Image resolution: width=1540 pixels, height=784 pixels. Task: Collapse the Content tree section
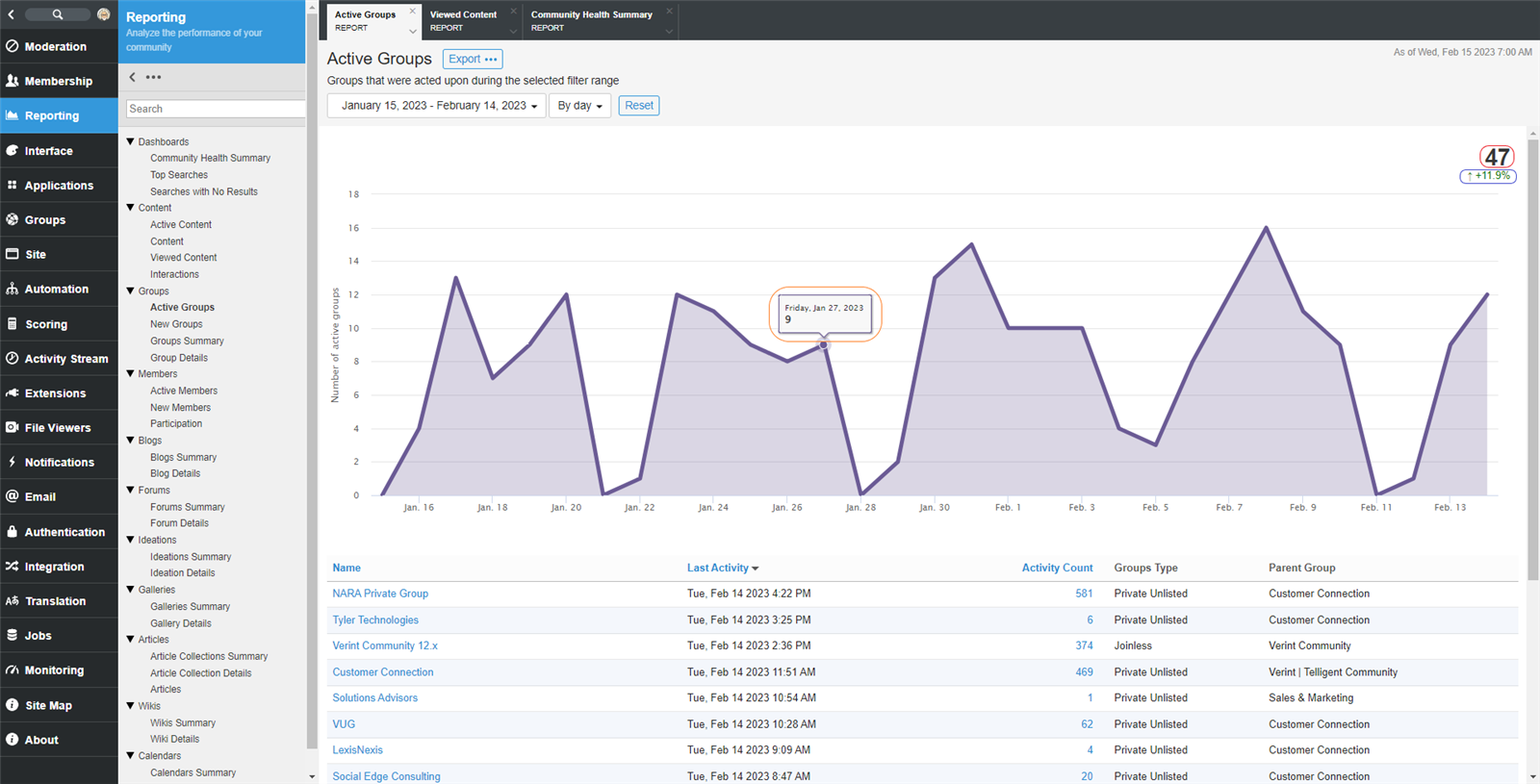130,208
